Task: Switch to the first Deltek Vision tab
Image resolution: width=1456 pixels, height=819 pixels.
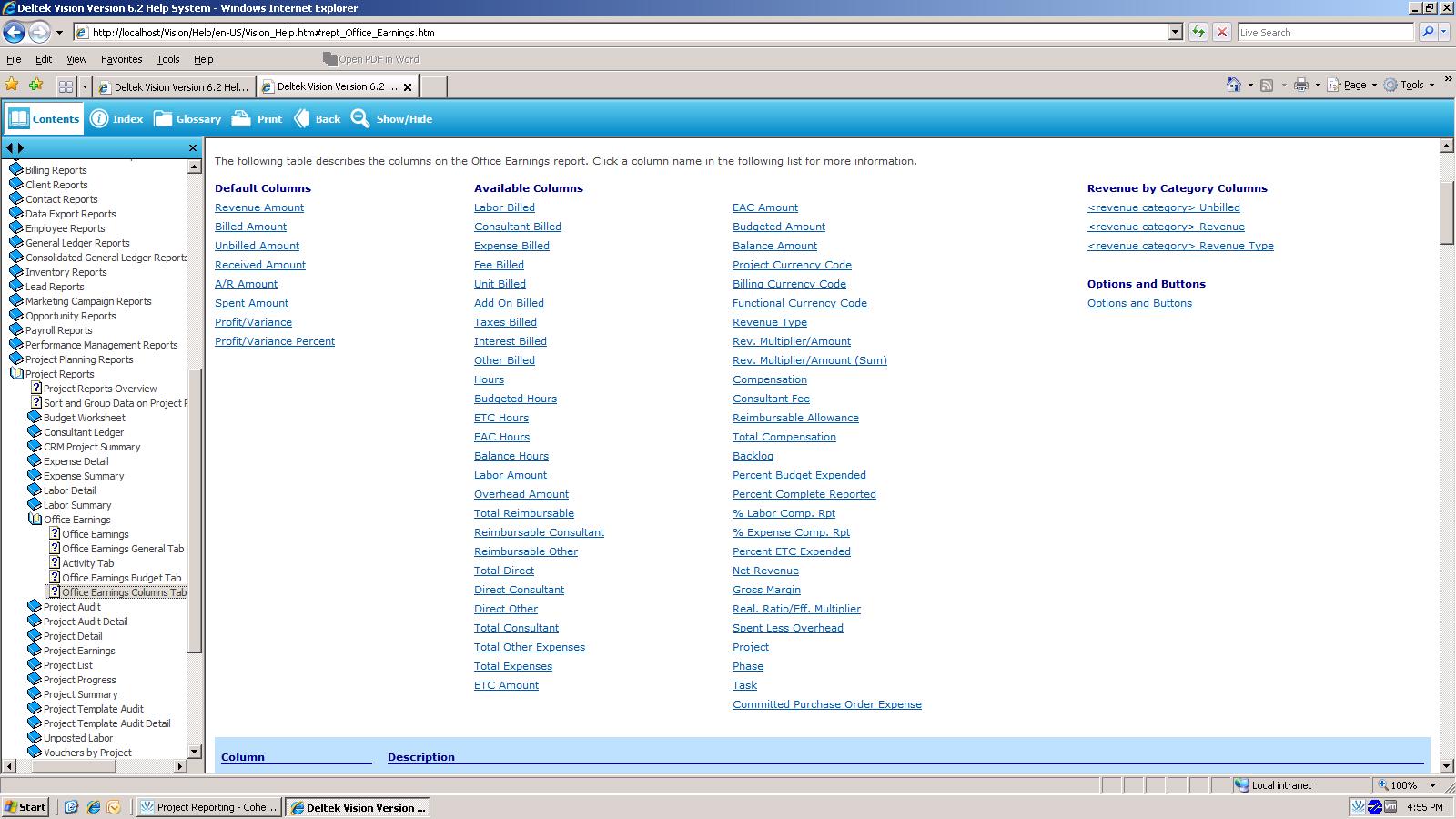Action: (174, 87)
